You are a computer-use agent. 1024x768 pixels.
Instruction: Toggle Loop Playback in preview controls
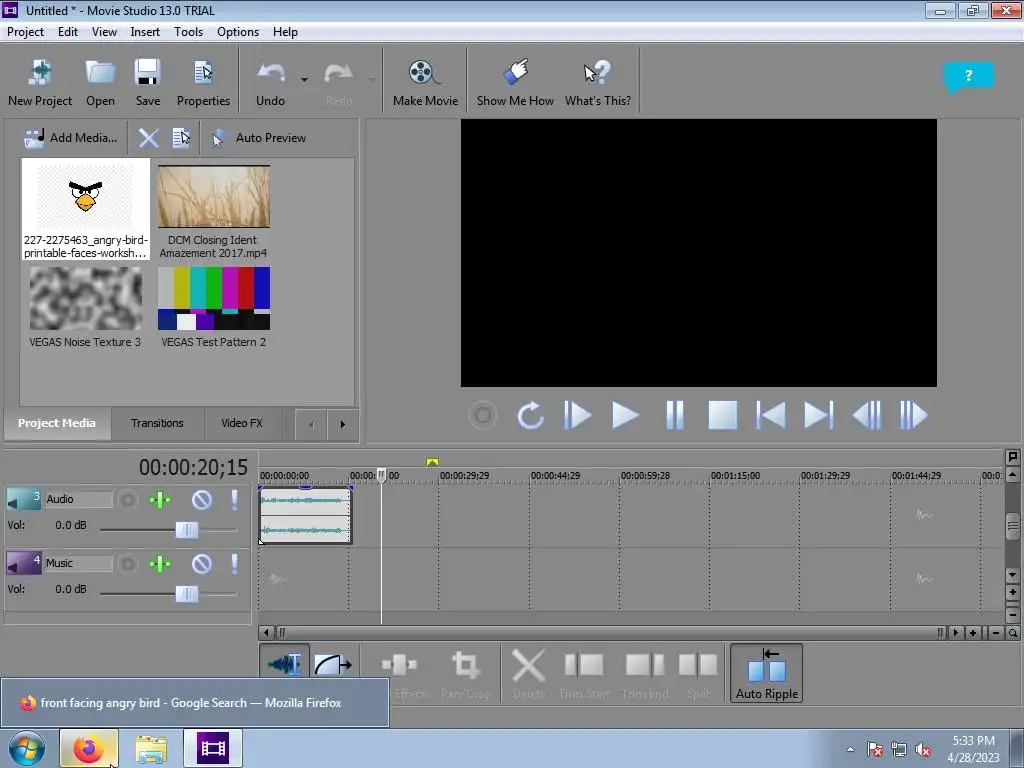pos(530,415)
